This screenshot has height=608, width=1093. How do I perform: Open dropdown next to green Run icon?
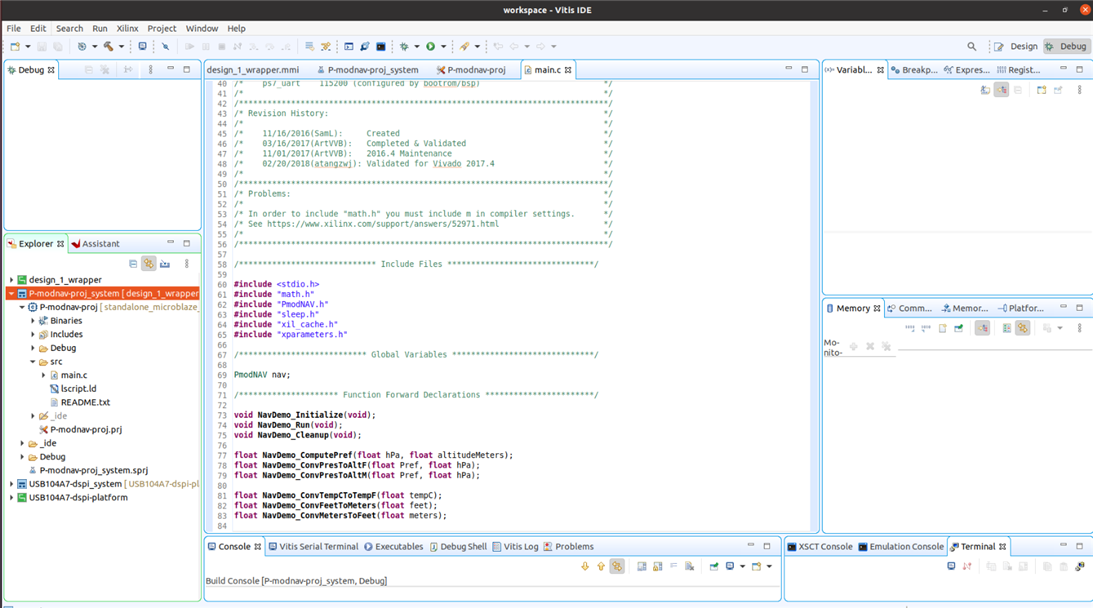443,47
